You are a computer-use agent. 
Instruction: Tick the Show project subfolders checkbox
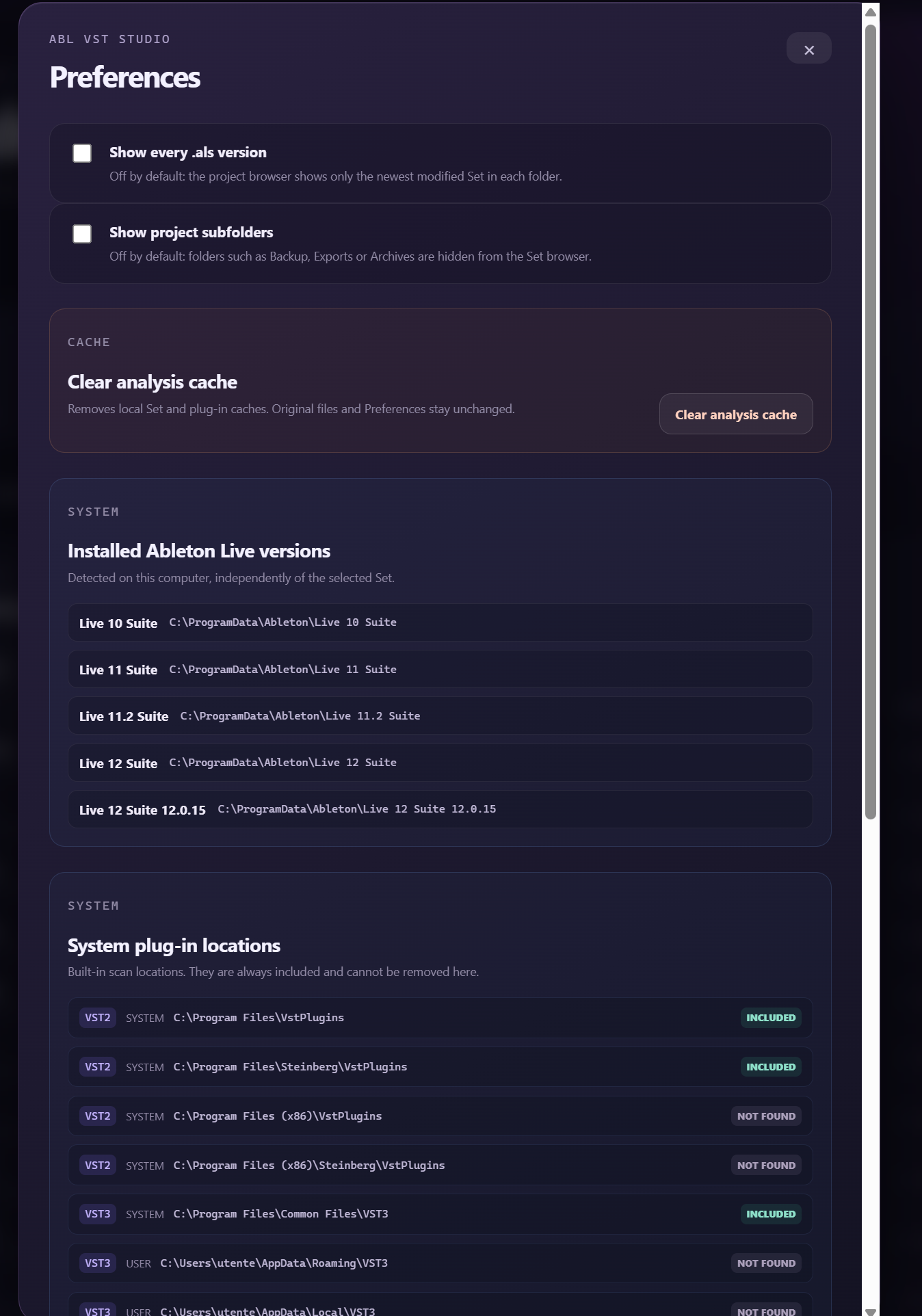click(82, 234)
